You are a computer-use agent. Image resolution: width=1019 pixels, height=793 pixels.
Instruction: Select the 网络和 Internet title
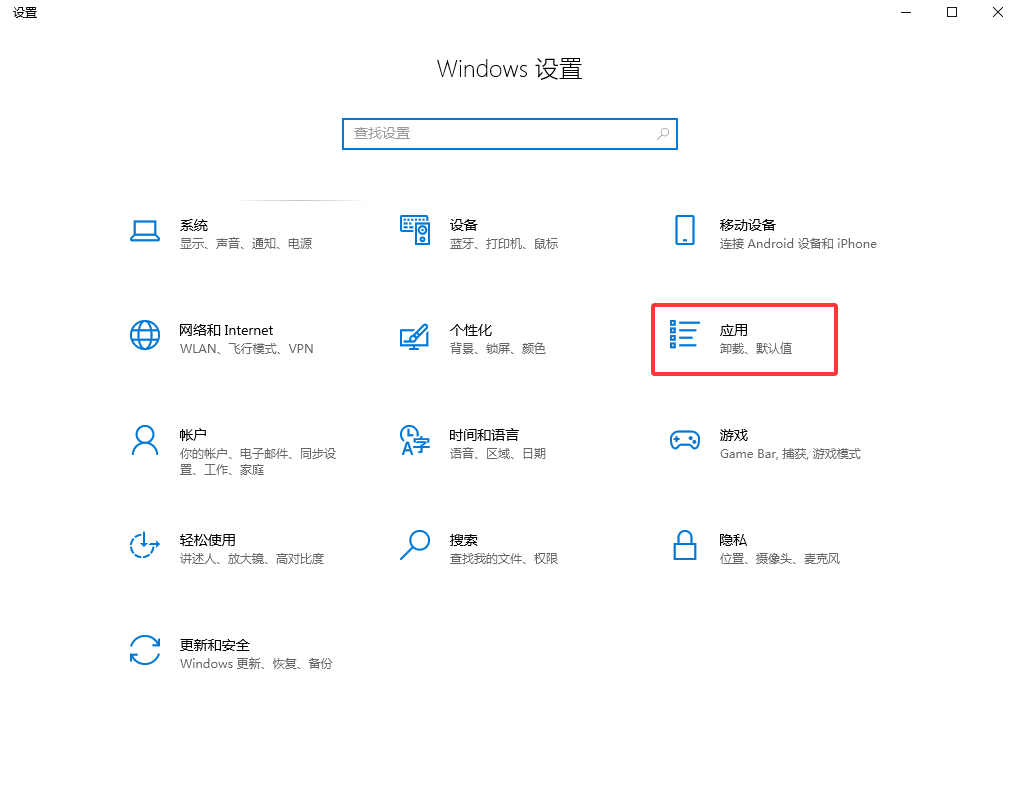pyautogui.click(x=226, y=330)
